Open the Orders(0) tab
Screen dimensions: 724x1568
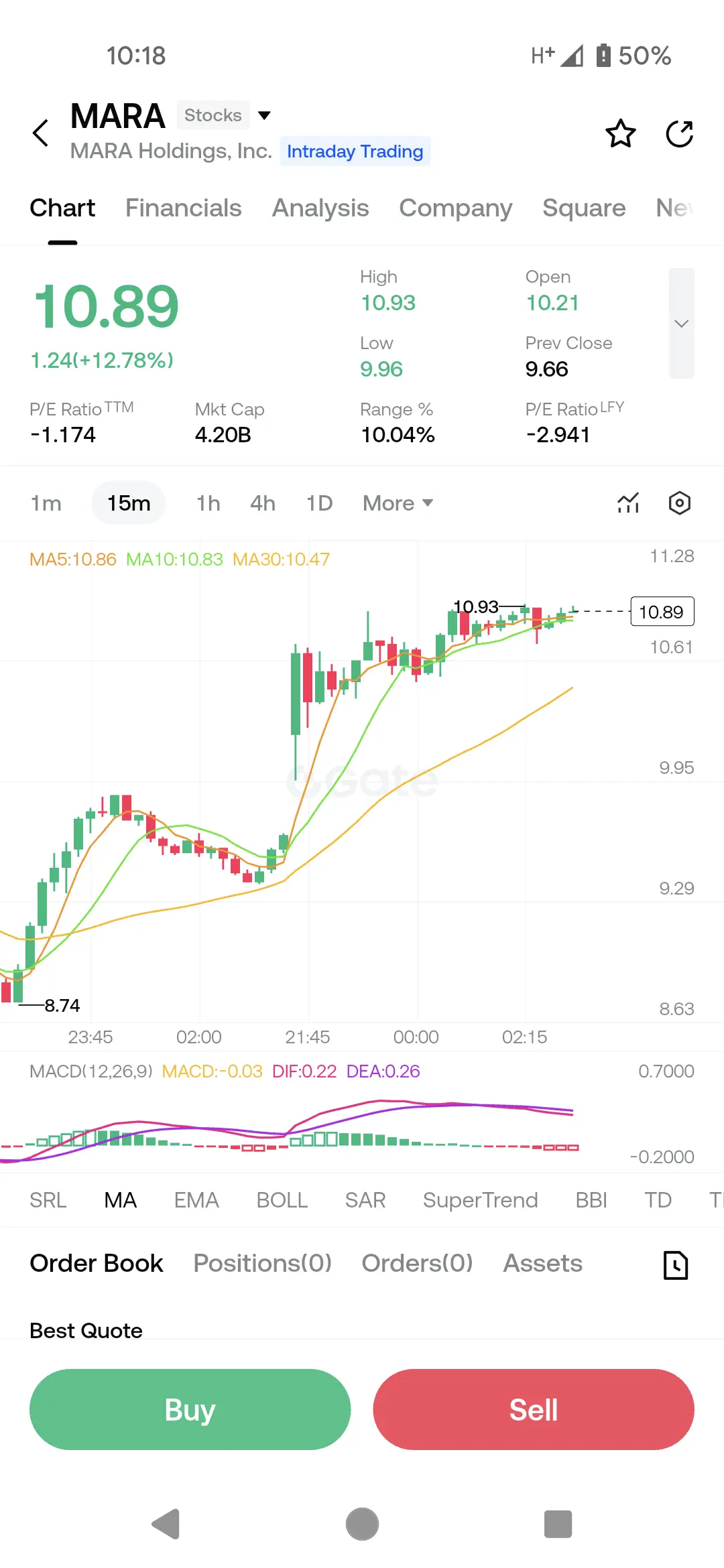[418, 1263]
